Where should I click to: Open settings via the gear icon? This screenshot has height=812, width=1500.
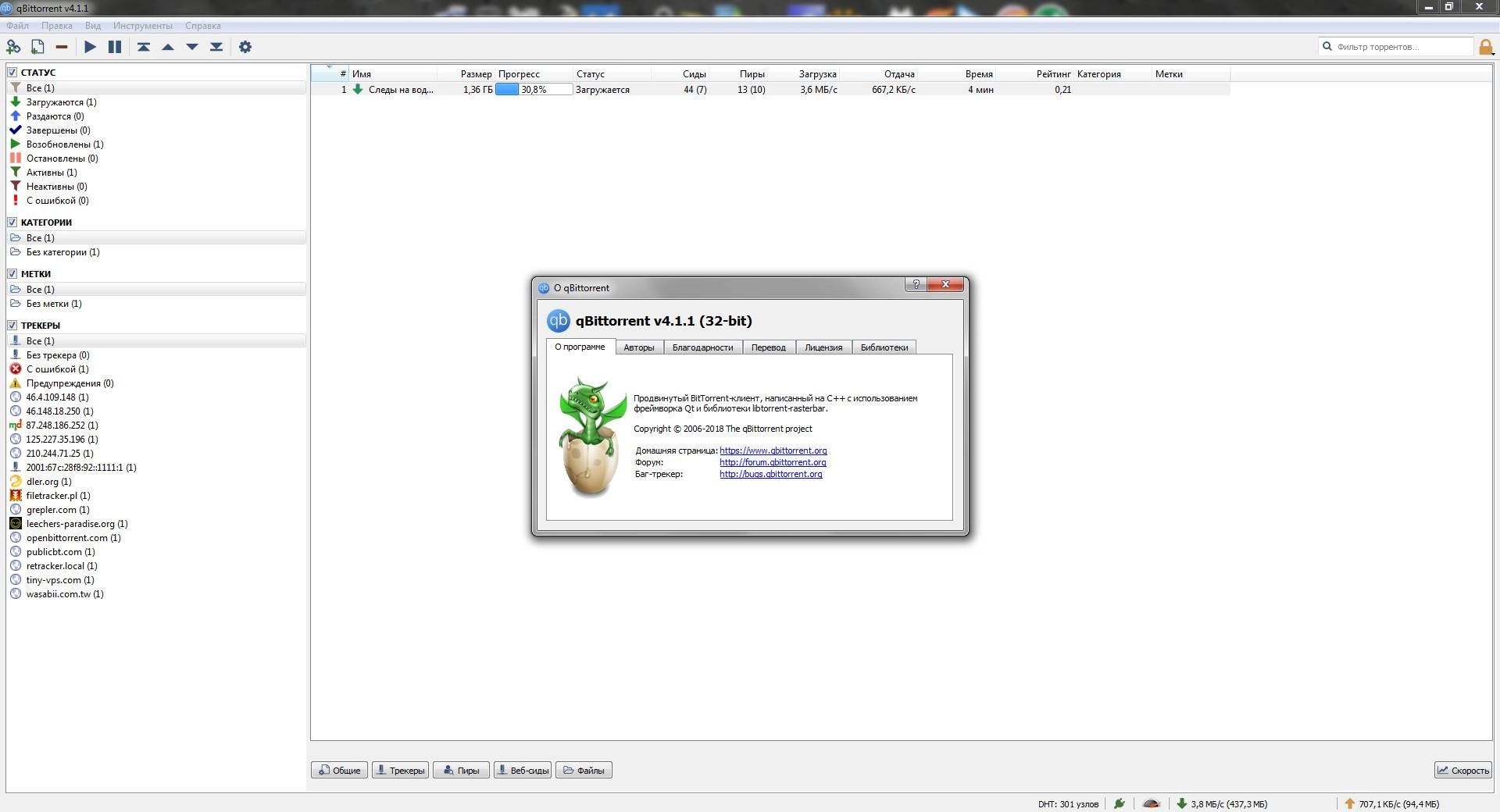coord(245,47)
